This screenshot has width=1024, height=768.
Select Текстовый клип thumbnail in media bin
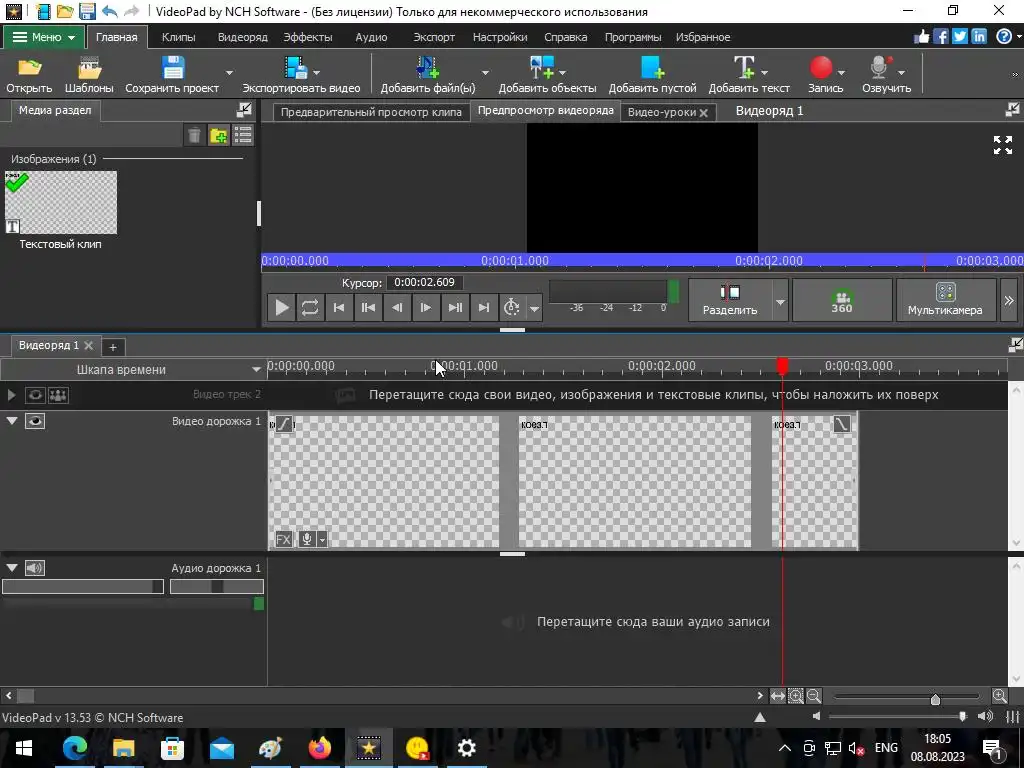[x=61, y=202]
